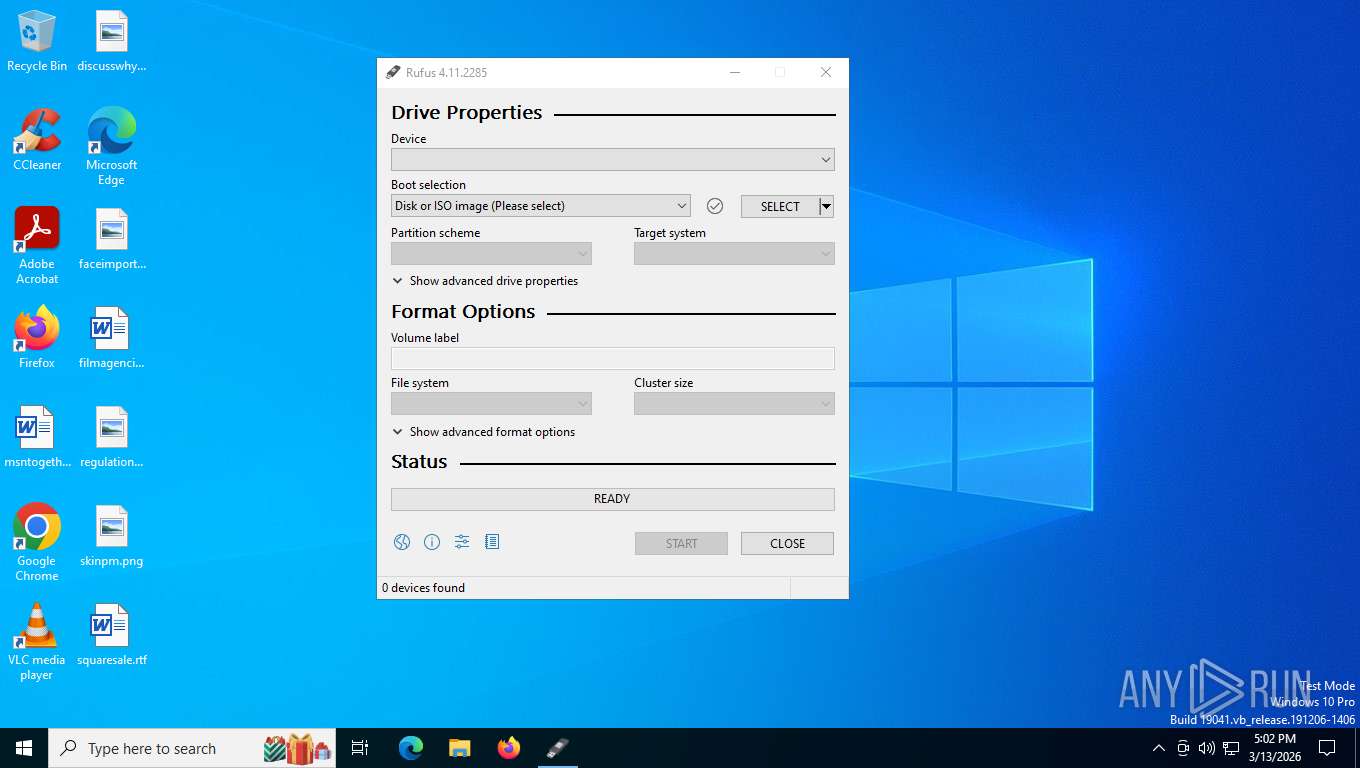Viewport: 1360px width, 768px height.
Task: Open Task View on the taskbar
Action: 360,748
